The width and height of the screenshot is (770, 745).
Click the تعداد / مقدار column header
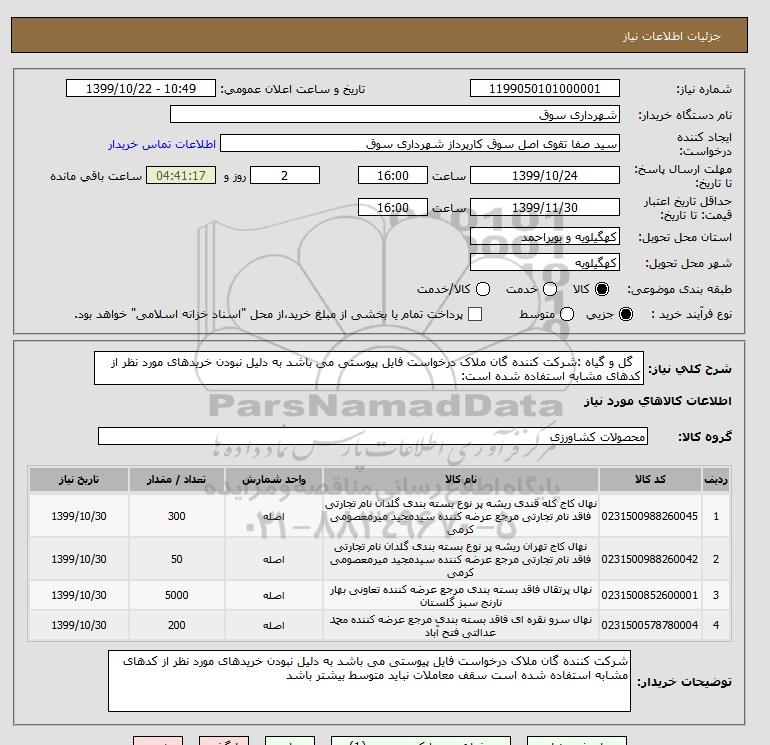(177, 479)
